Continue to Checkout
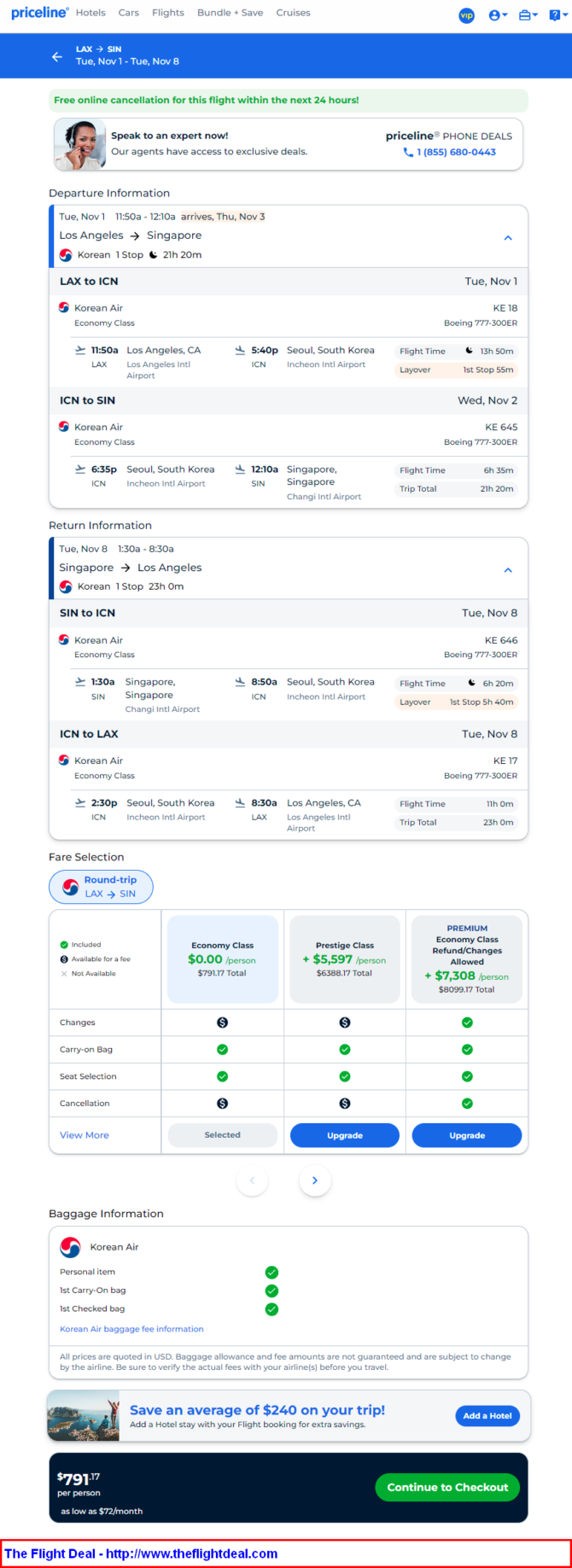This screenshot has height=1568, width=572. pos(447,1487)
